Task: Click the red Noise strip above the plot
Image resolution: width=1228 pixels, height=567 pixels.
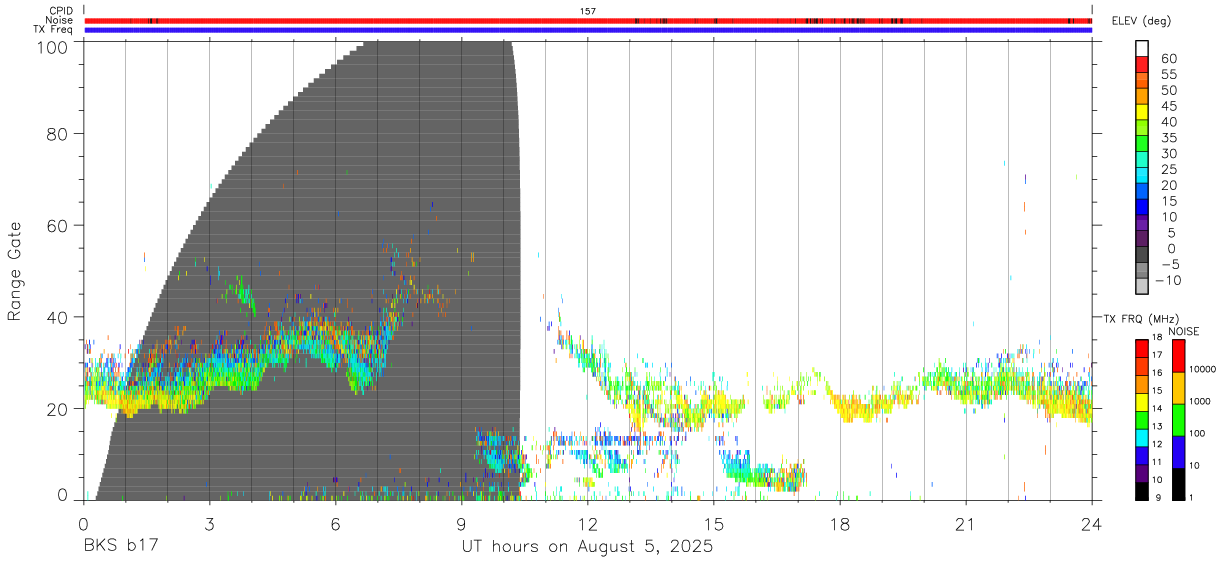Action: 588,20
